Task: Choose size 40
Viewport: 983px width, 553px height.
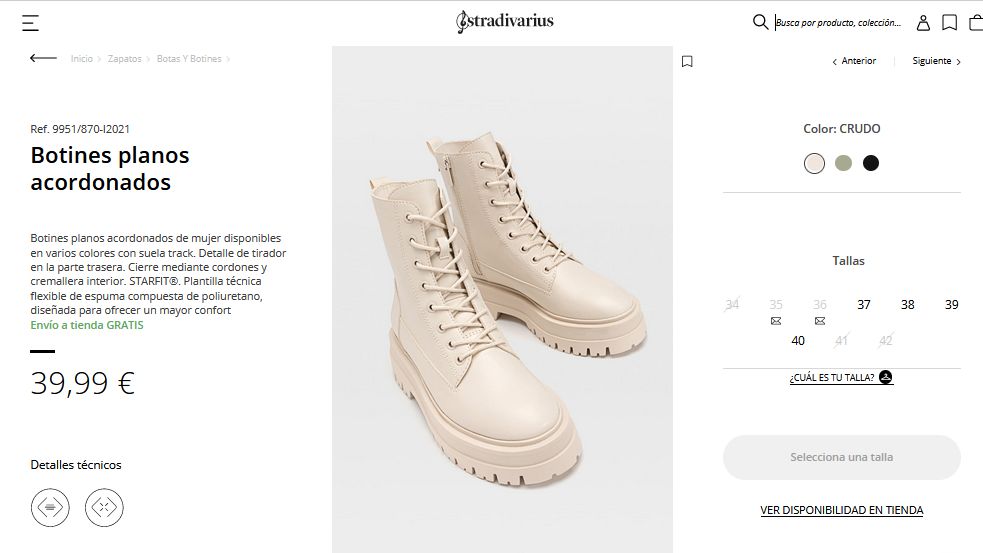Action: pos(798,341)
